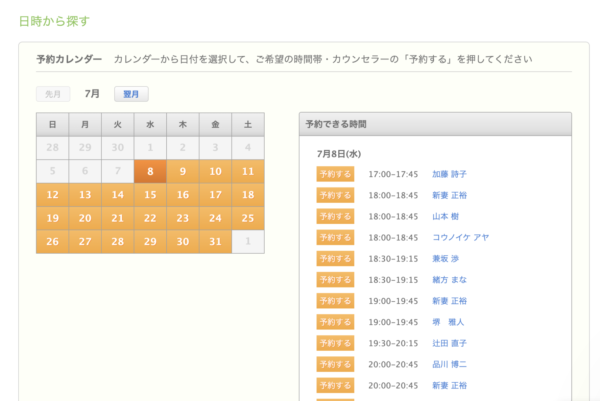The width and height of the screenshot is (600, 401).
Task: Go to next month with 翌月 button
Action: pos(131,94)
